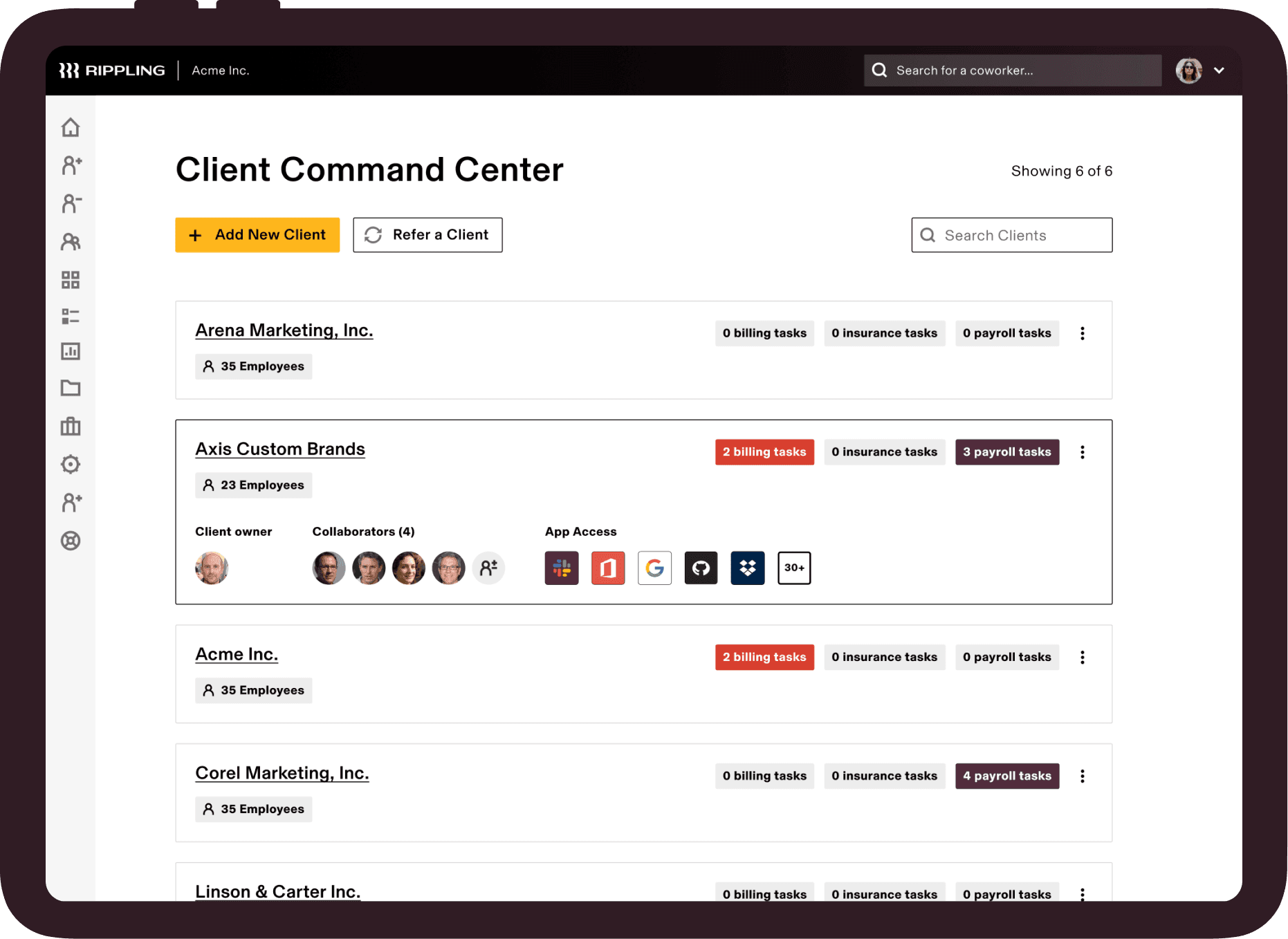Click the Search Clients input field

(1011, 235)
